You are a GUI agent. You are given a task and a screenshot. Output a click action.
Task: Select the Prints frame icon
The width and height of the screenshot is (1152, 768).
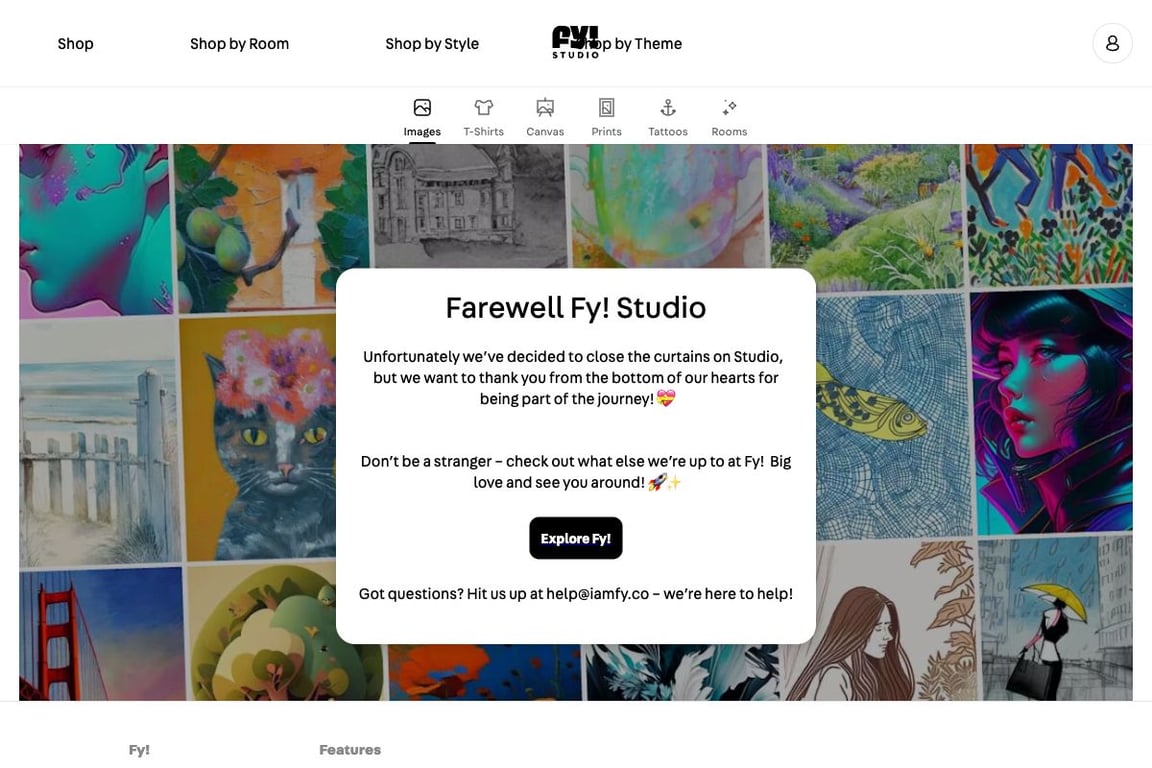(606, 107)
